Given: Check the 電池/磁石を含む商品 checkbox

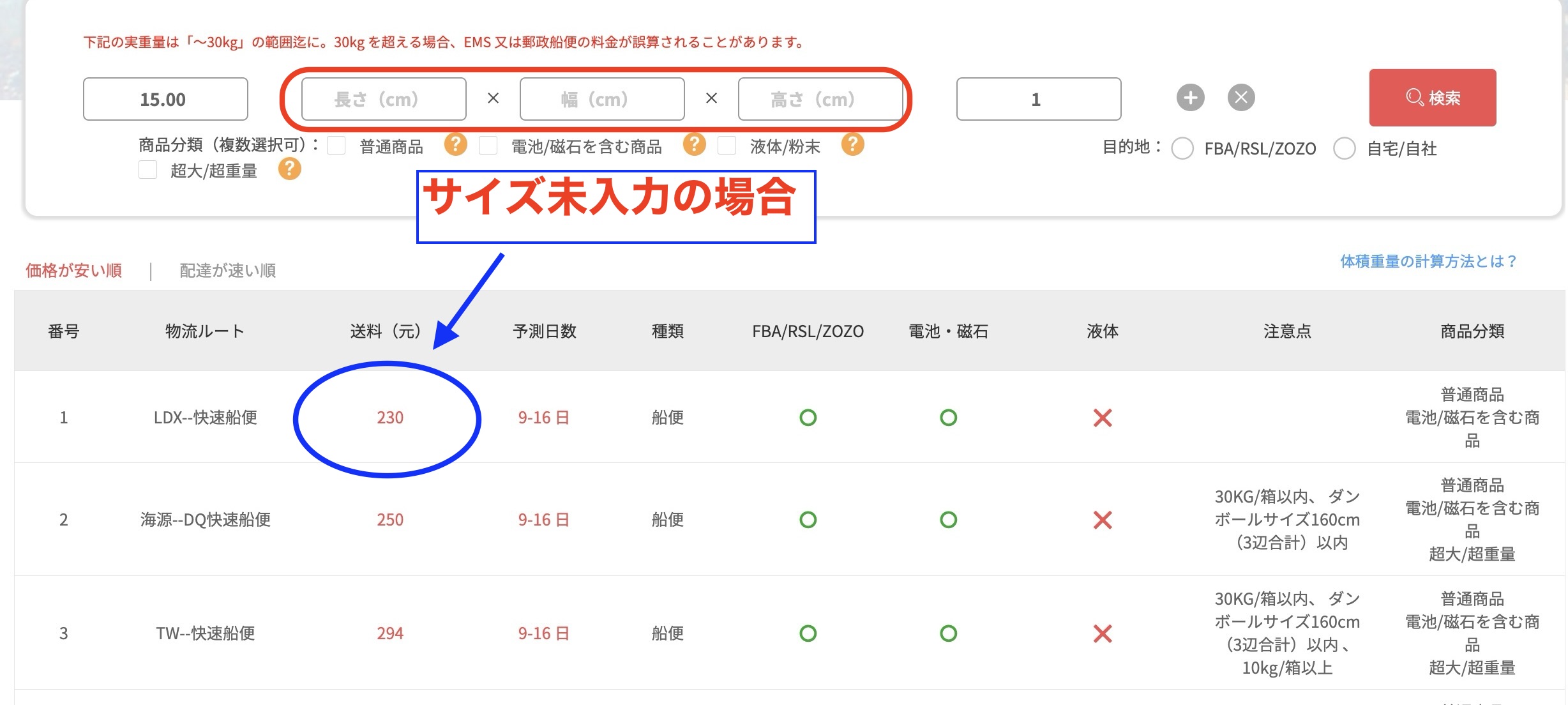Looking at the screenshot, I should (488, 146).
